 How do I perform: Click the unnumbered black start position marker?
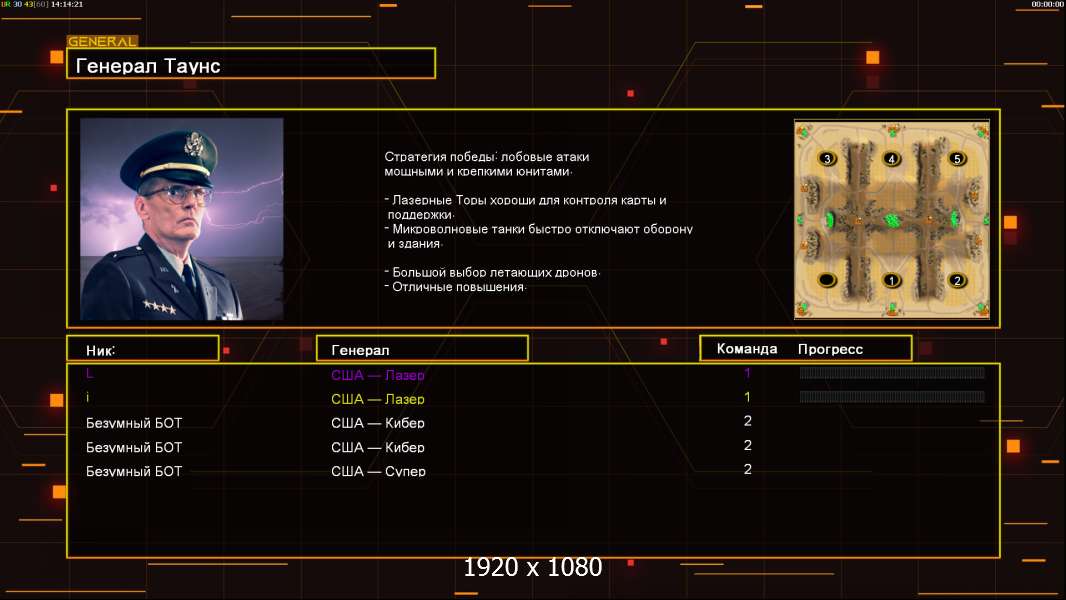click(827, 280)
